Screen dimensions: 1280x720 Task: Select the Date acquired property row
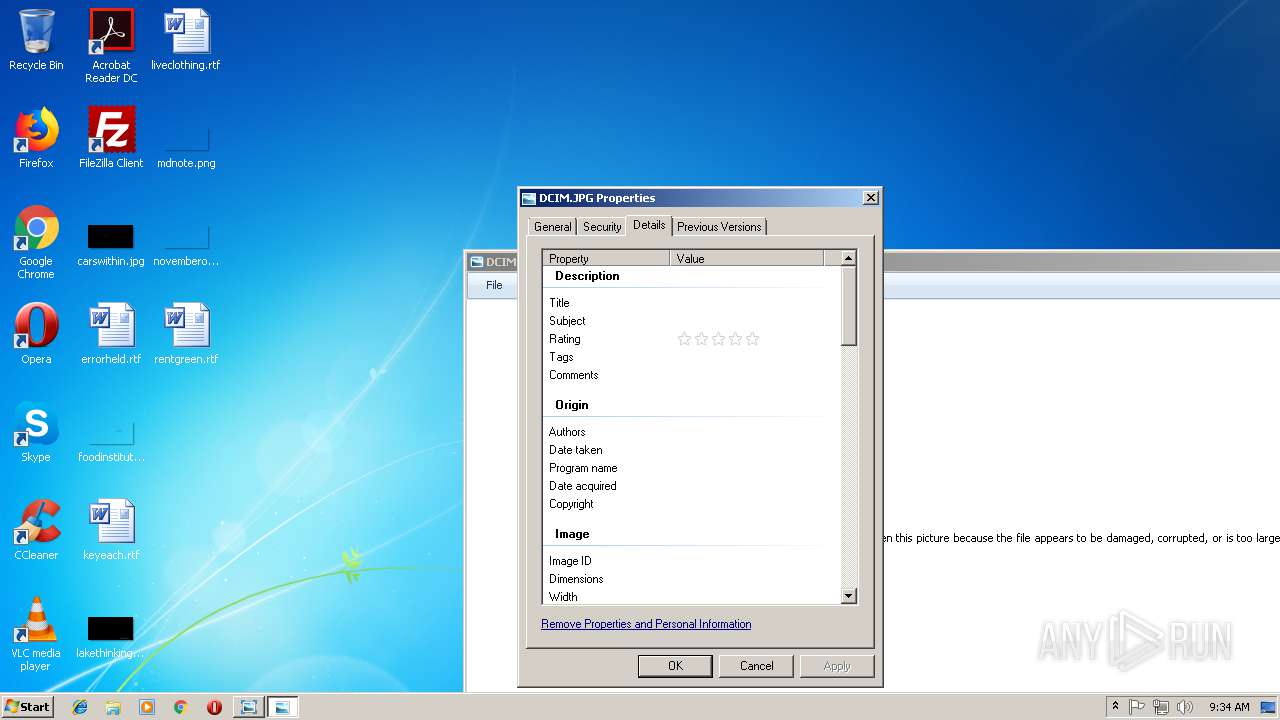coord(691,486)
